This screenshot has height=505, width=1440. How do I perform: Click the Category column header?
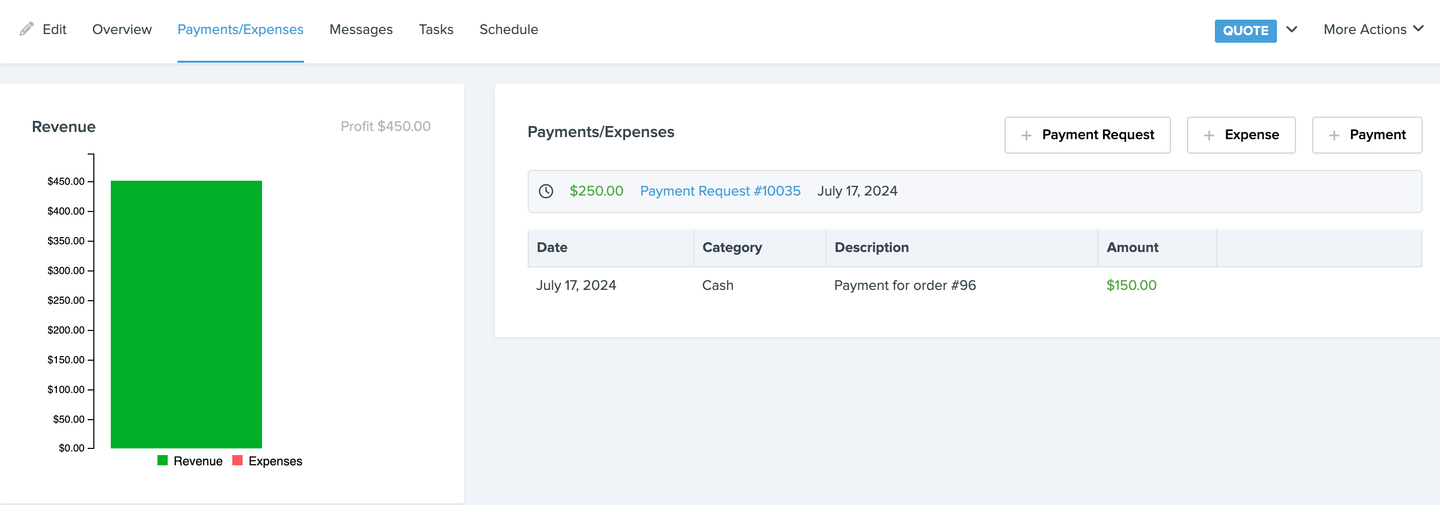pyautogui.click(x=760, y=248)
